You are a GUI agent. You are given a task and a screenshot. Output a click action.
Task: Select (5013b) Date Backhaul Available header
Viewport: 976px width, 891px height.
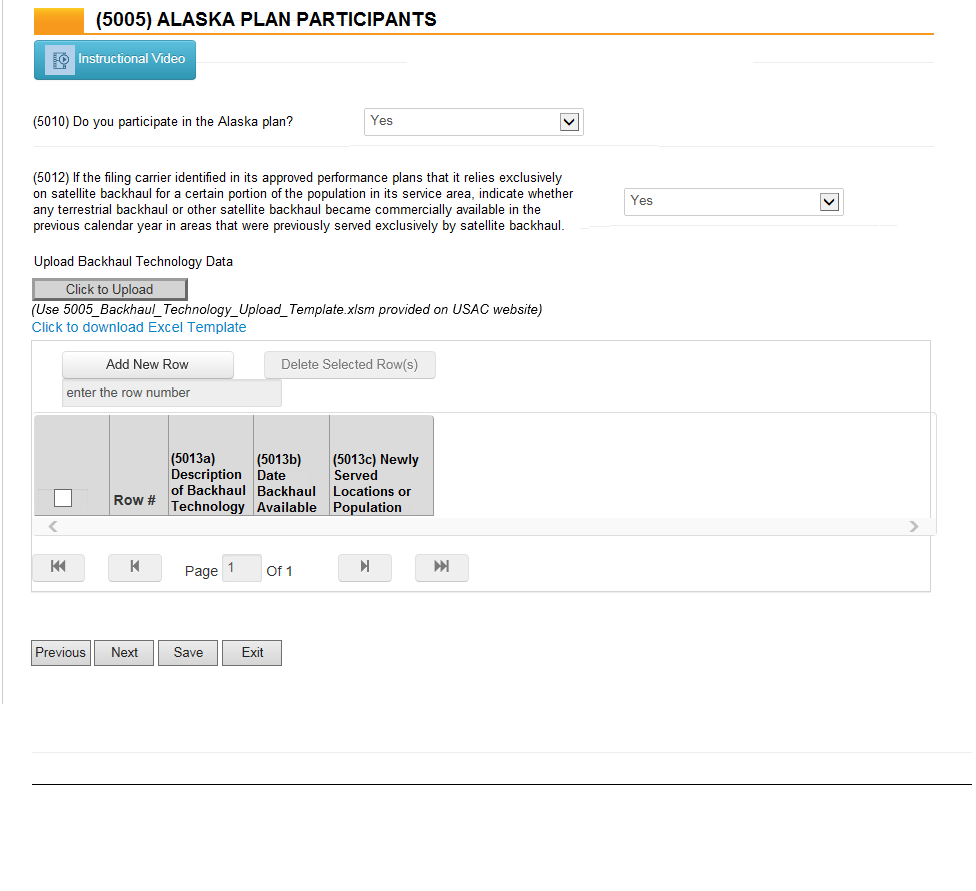tap(291, 466)
